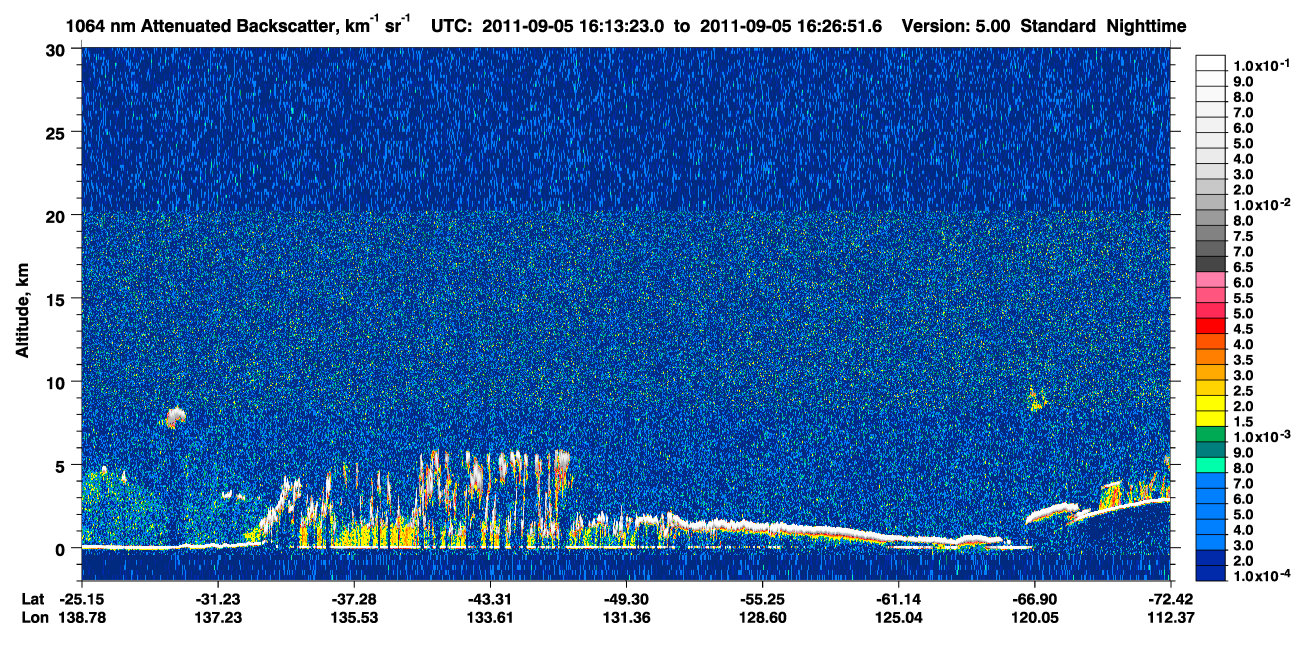Image resolution: width=1300 pixels, height=667 pixels.
Task: Click the 'Standard' word in the header
Action: pyautogui.click(x=1059, y=25)
